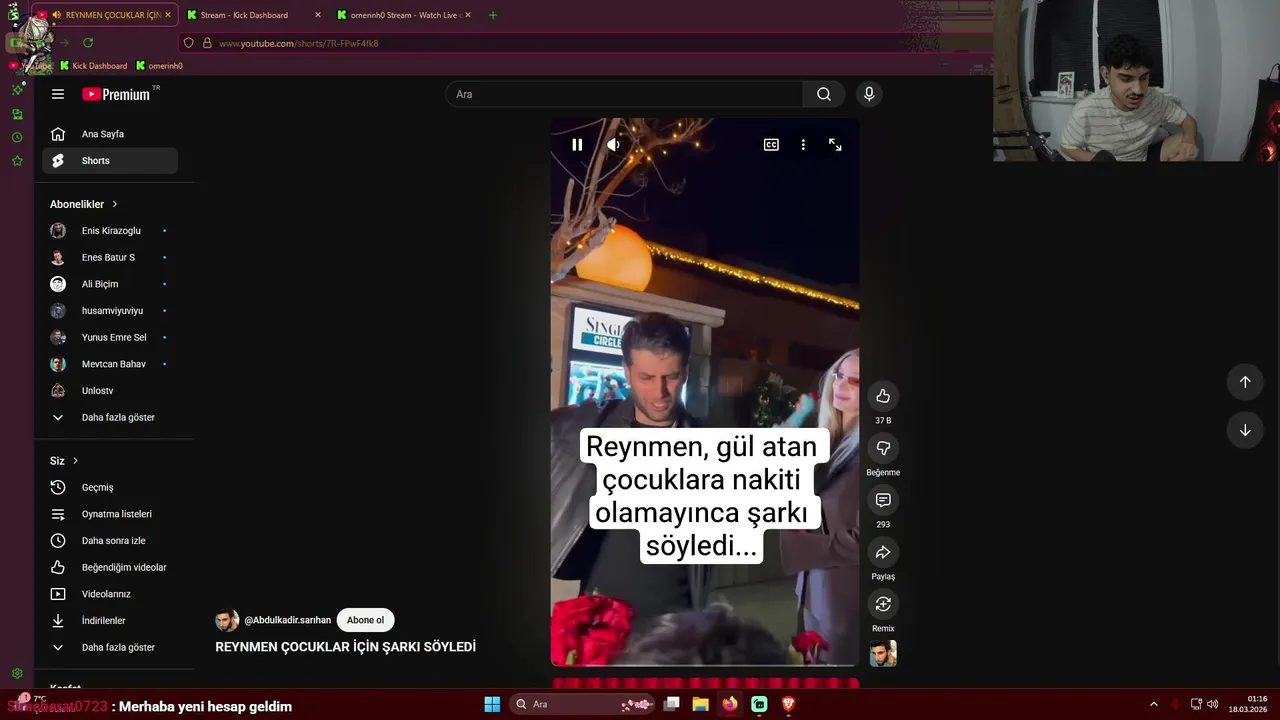
Task: Open Geçmiş watch history
Action: [x=110, y=488]
